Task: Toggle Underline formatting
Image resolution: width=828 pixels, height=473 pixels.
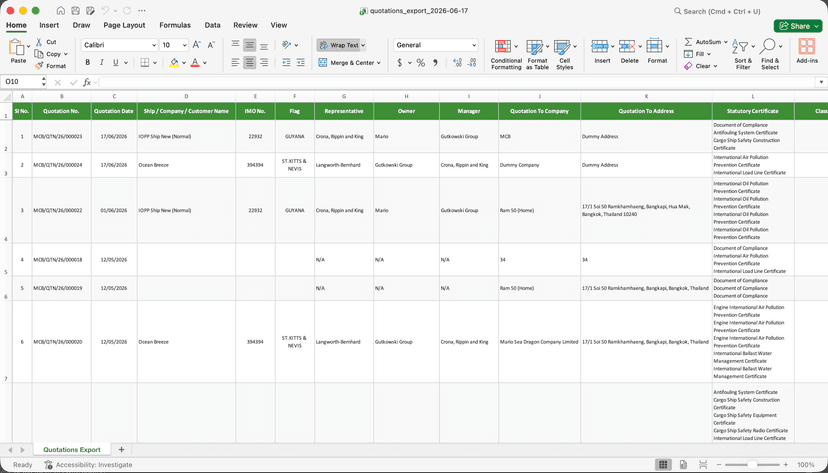Action: pos(116,63)
